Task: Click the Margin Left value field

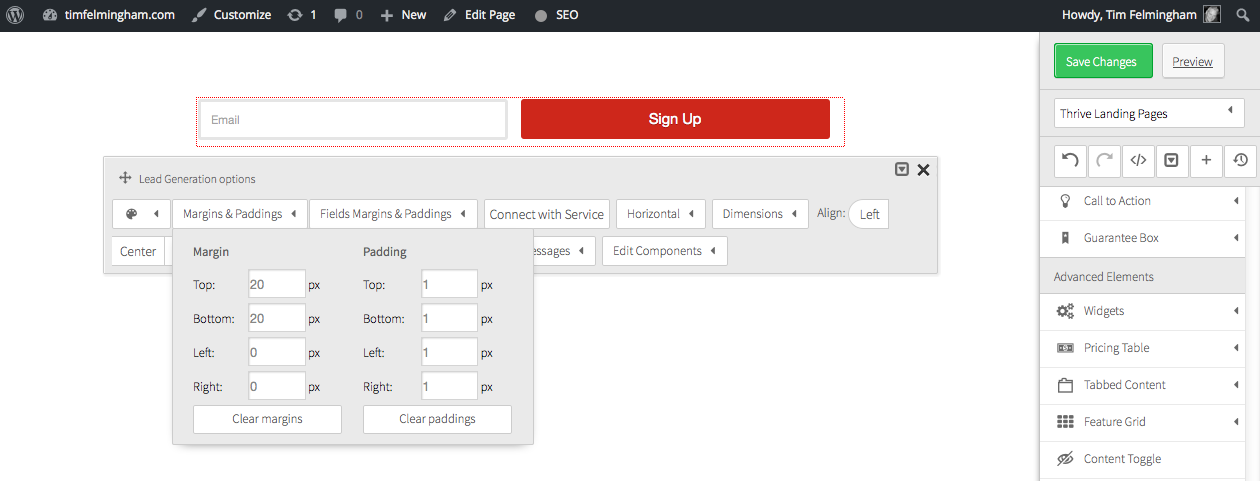Action: click(x=277, y=352)
